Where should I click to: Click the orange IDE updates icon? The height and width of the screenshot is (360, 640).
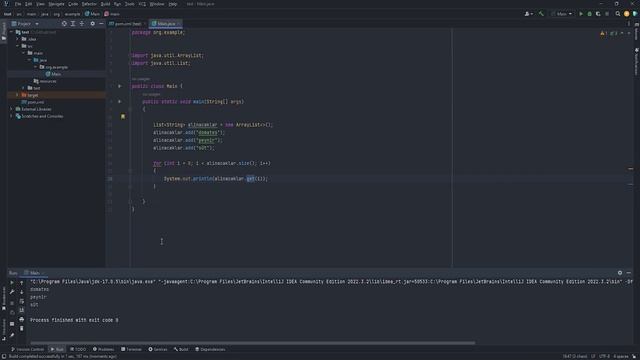627,14
